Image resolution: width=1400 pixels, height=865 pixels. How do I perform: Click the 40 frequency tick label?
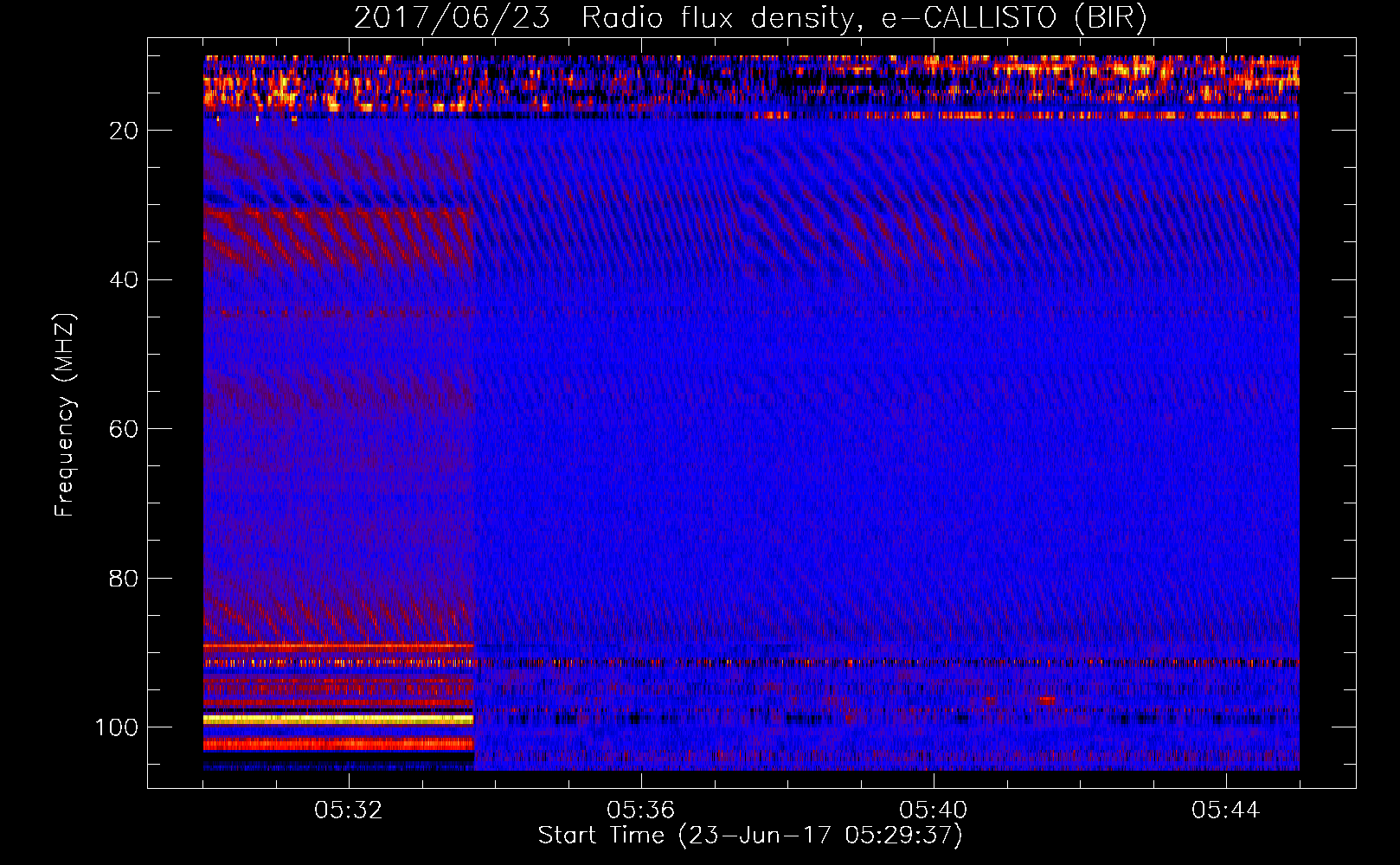pyautogui.click(x=124, y=279)
